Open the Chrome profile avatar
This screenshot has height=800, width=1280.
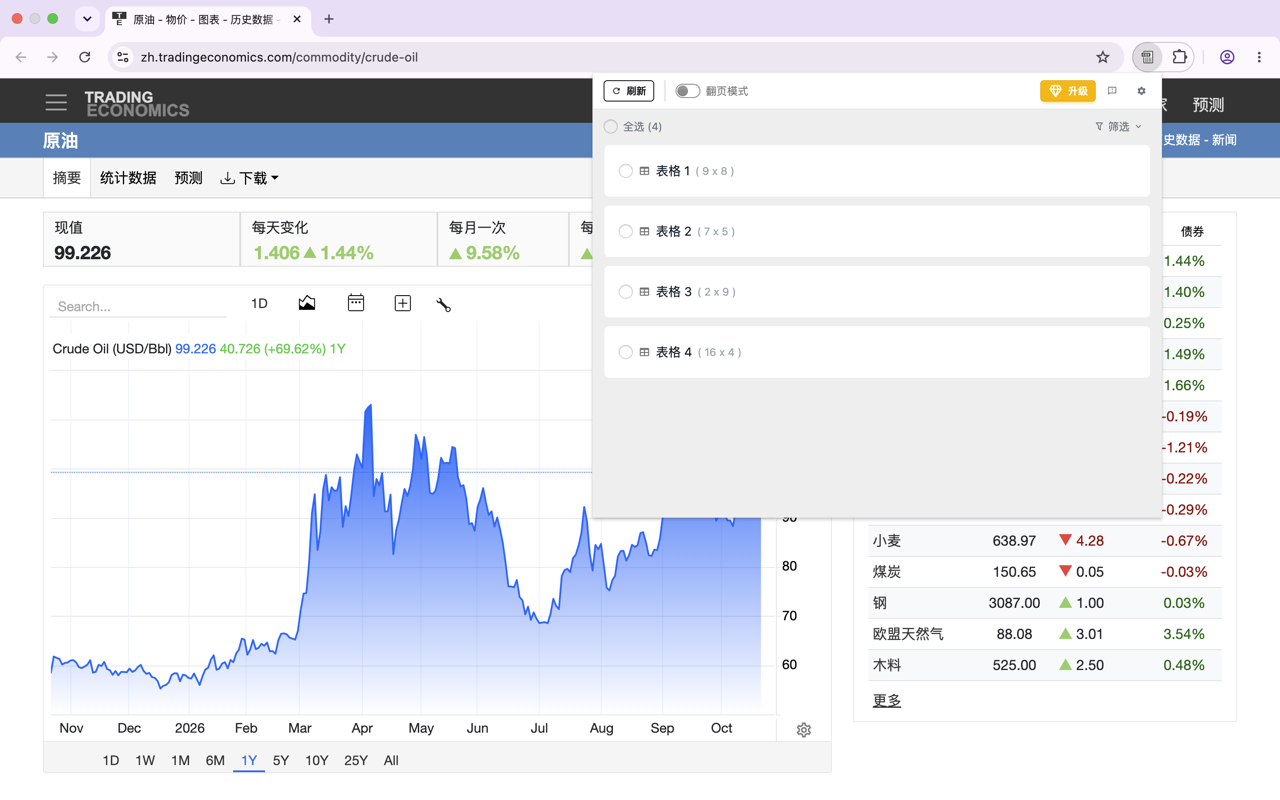(1227, 57)
